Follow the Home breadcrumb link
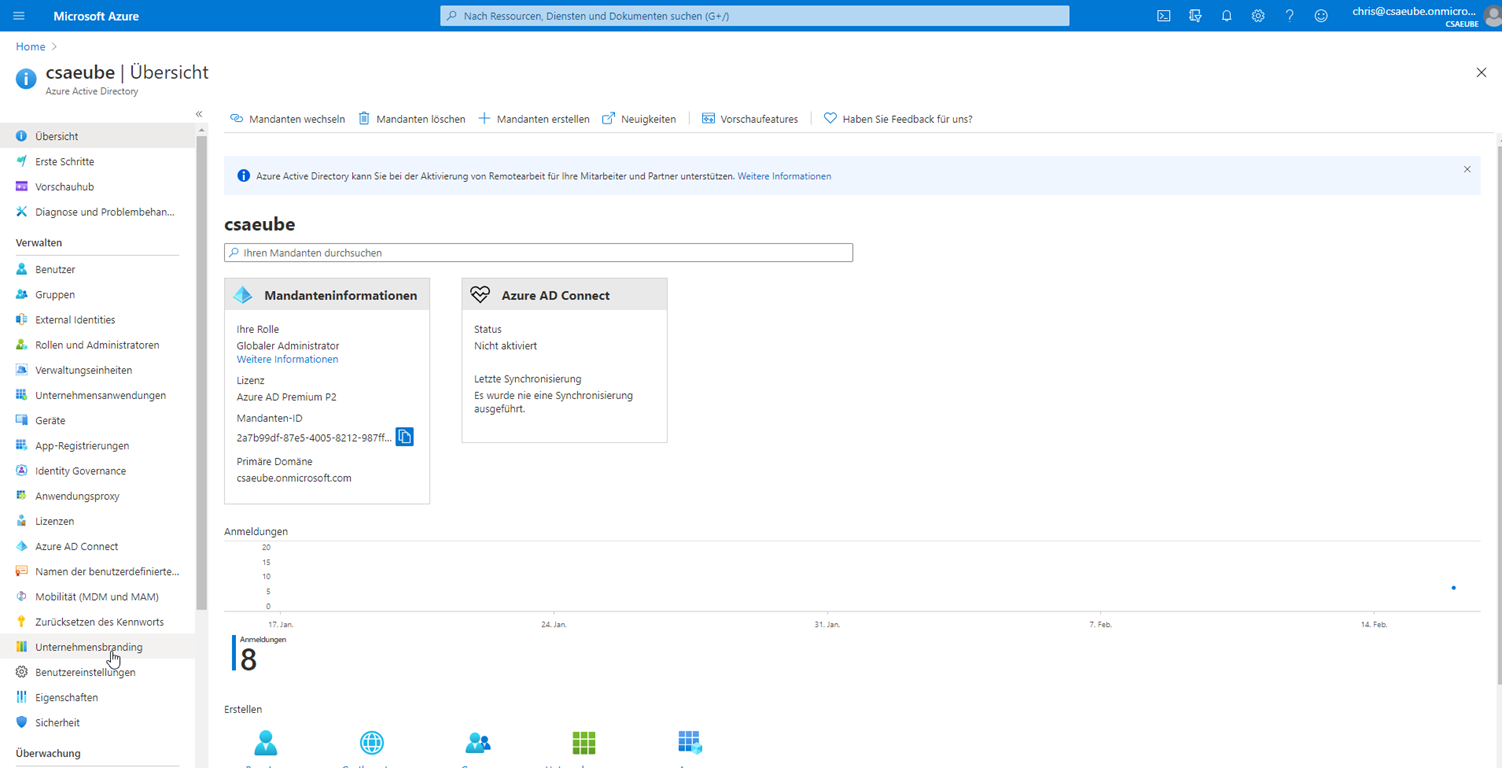This screenshot has width=1502, height=768. tap(30, 46)
